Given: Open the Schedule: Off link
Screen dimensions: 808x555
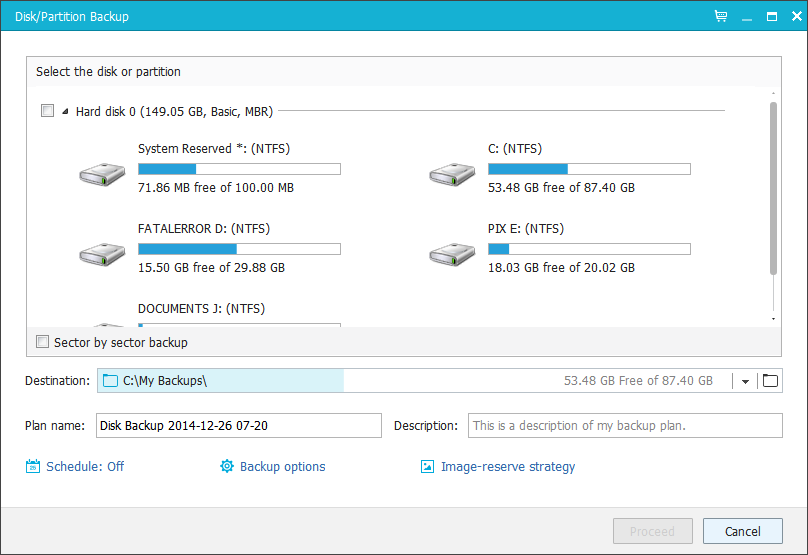Looking at the screenshot, I should point(85,467).
